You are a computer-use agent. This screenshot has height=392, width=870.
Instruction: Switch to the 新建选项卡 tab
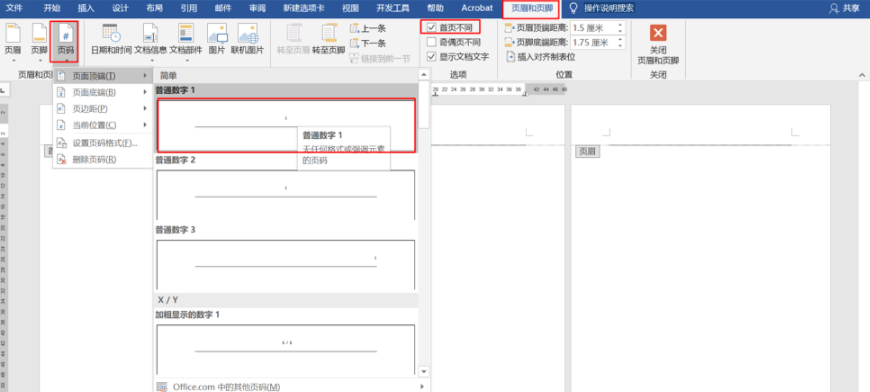coord(304,8)
